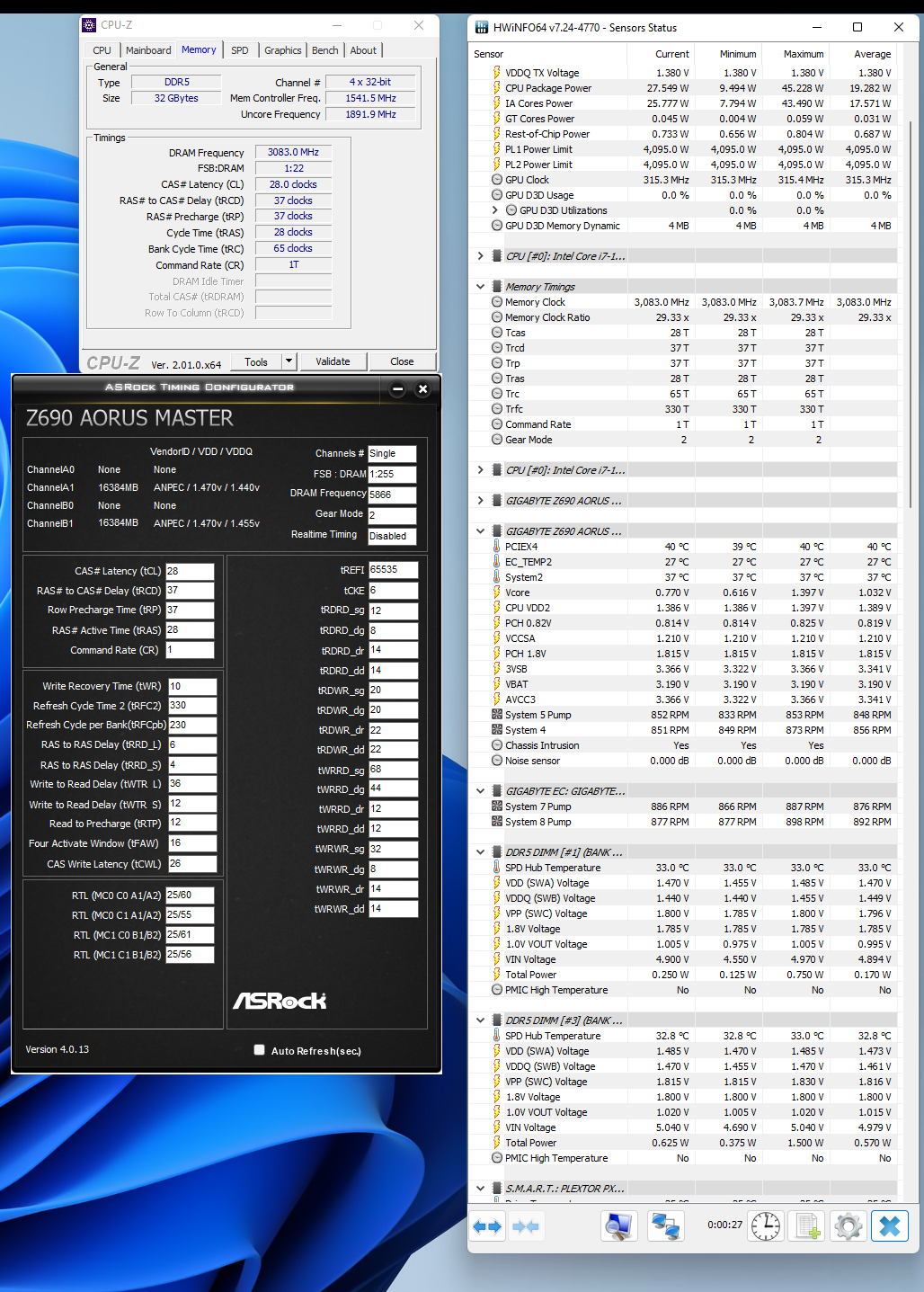The height and width of the screenshot is (1292, 924).
Task: Collapse S.M.A.R.T. PLEXTOR sensor group
Action: click(480, 1189)
